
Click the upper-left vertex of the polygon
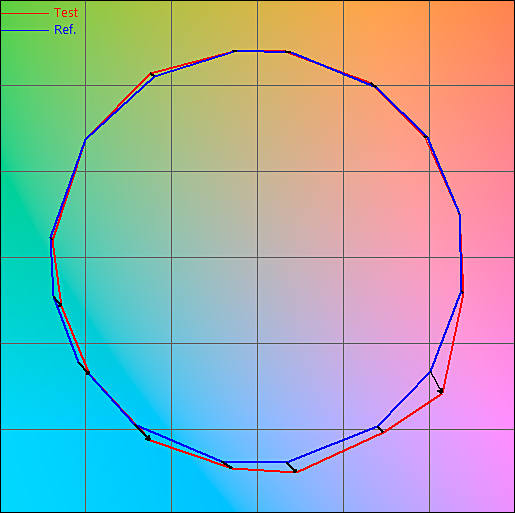click(x=152, y=74)
